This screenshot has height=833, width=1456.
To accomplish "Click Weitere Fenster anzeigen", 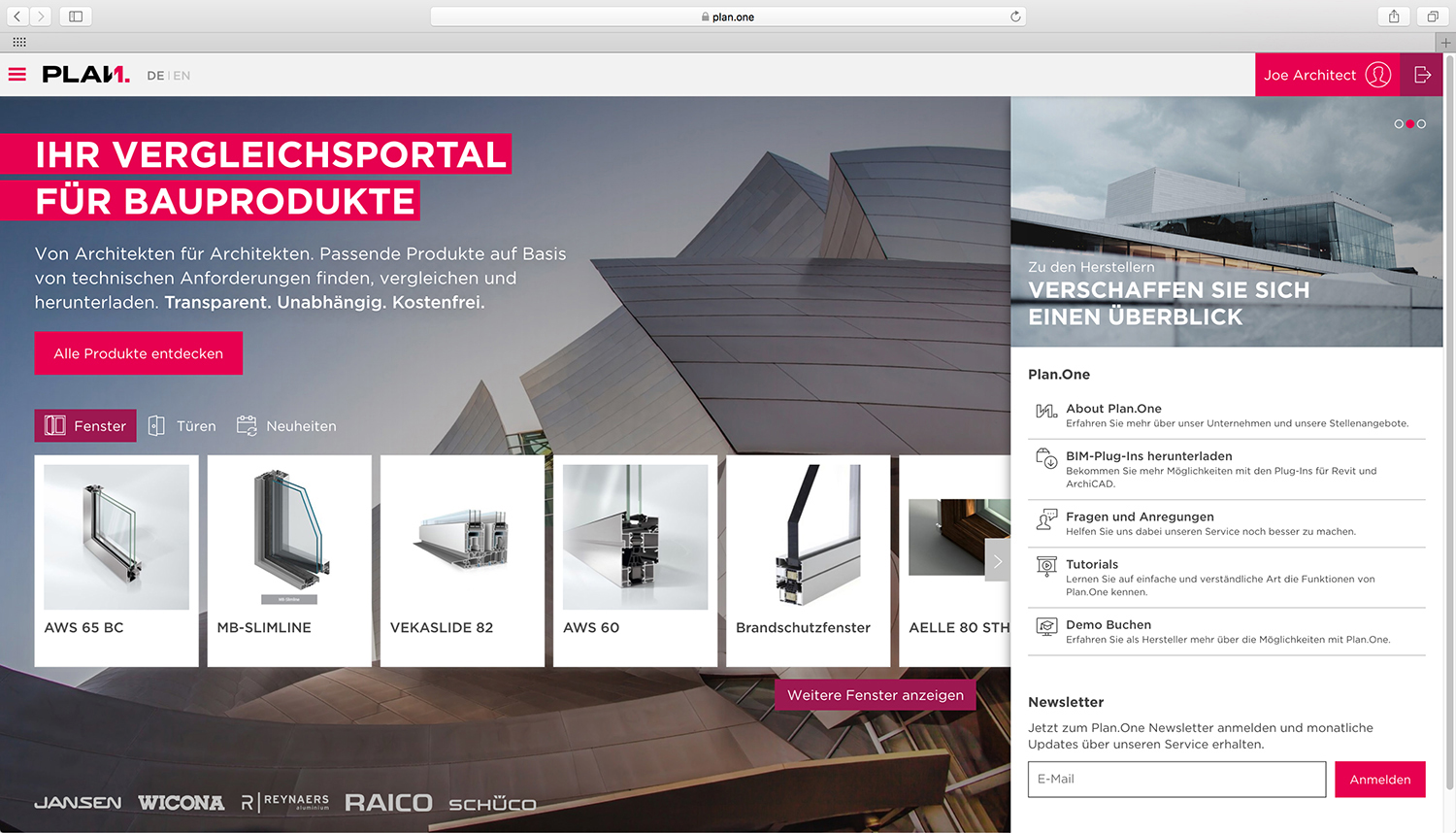I will tap(874, 694).
